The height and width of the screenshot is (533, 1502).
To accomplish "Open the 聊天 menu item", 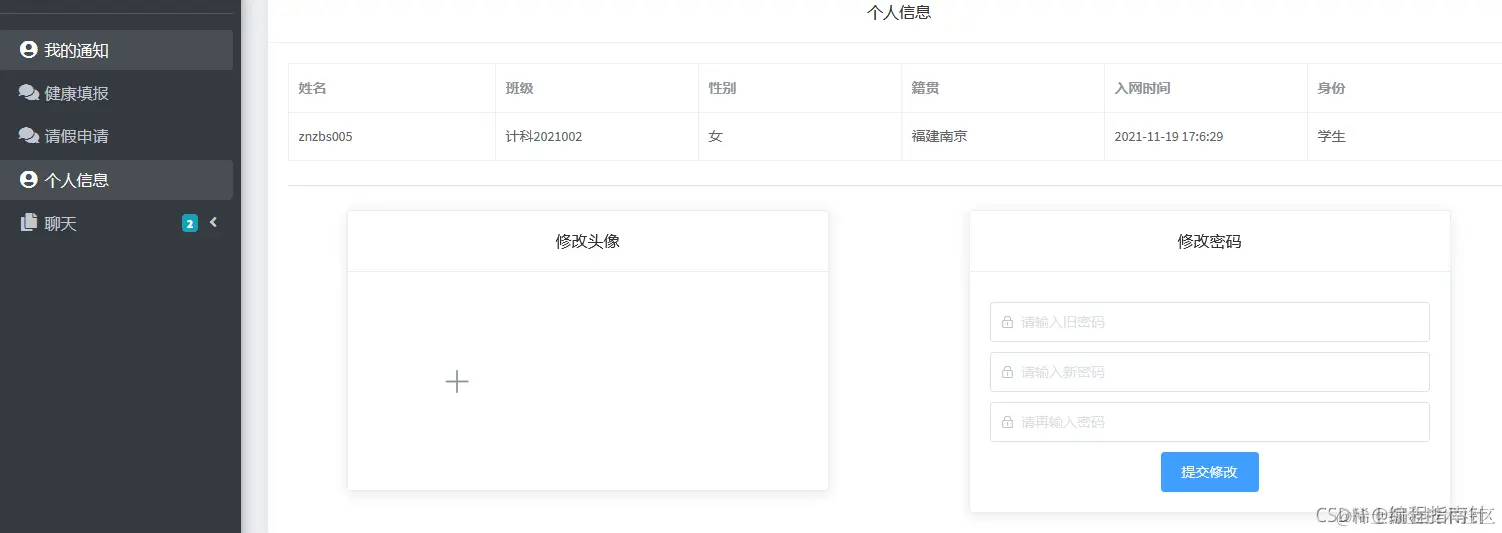I will click(x=116, y=223).
